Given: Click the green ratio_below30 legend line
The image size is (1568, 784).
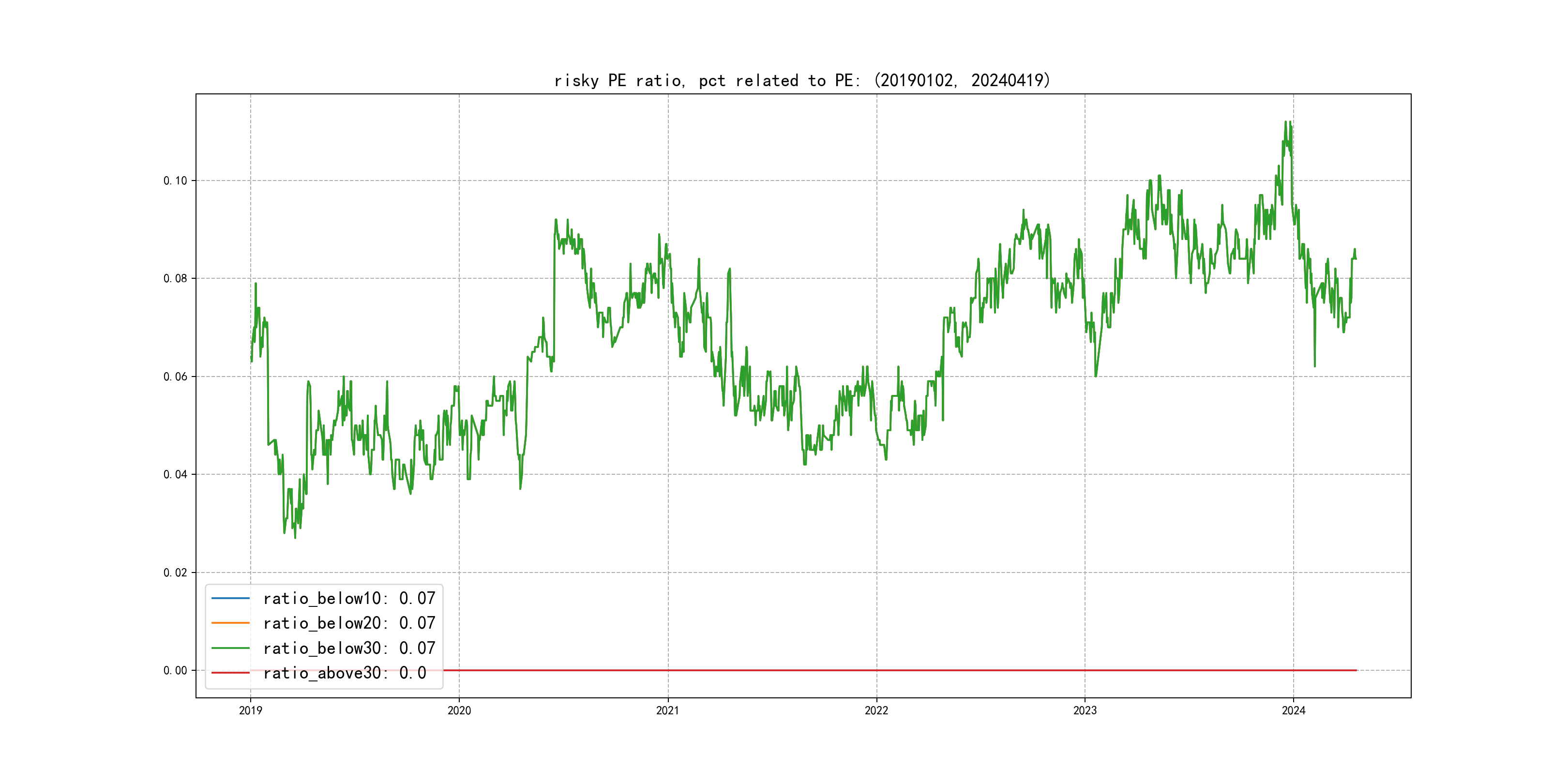Looking at the screenshot, I should point(230,648).
